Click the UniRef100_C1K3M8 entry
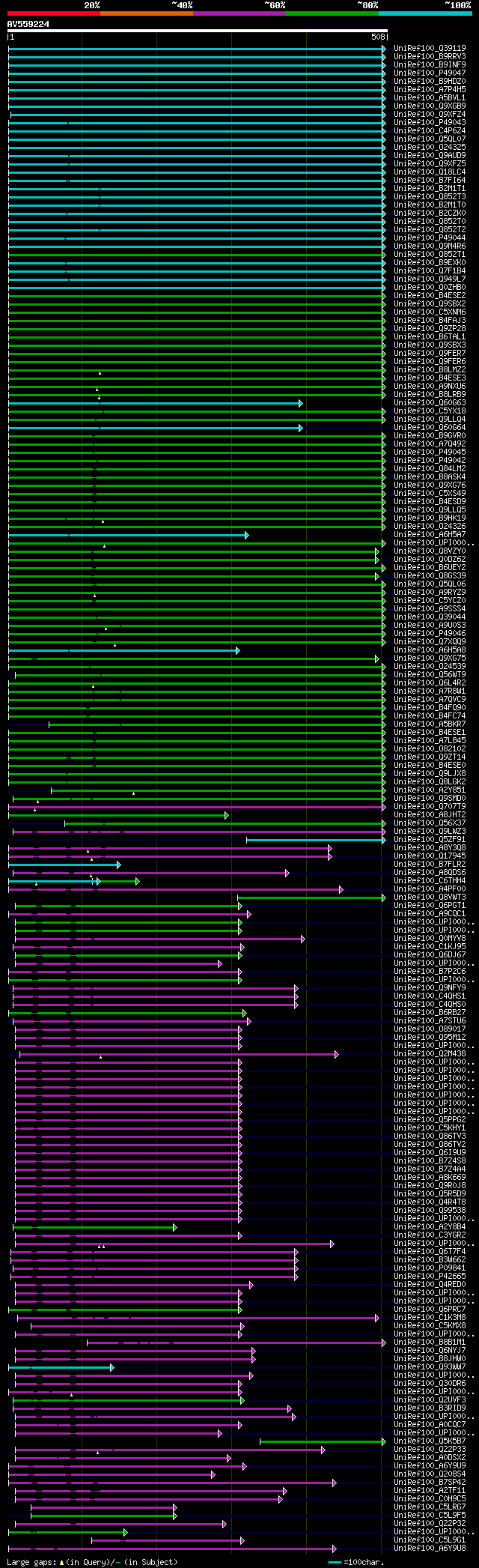The image size is (479, 1568). (x=430, y=1318)
